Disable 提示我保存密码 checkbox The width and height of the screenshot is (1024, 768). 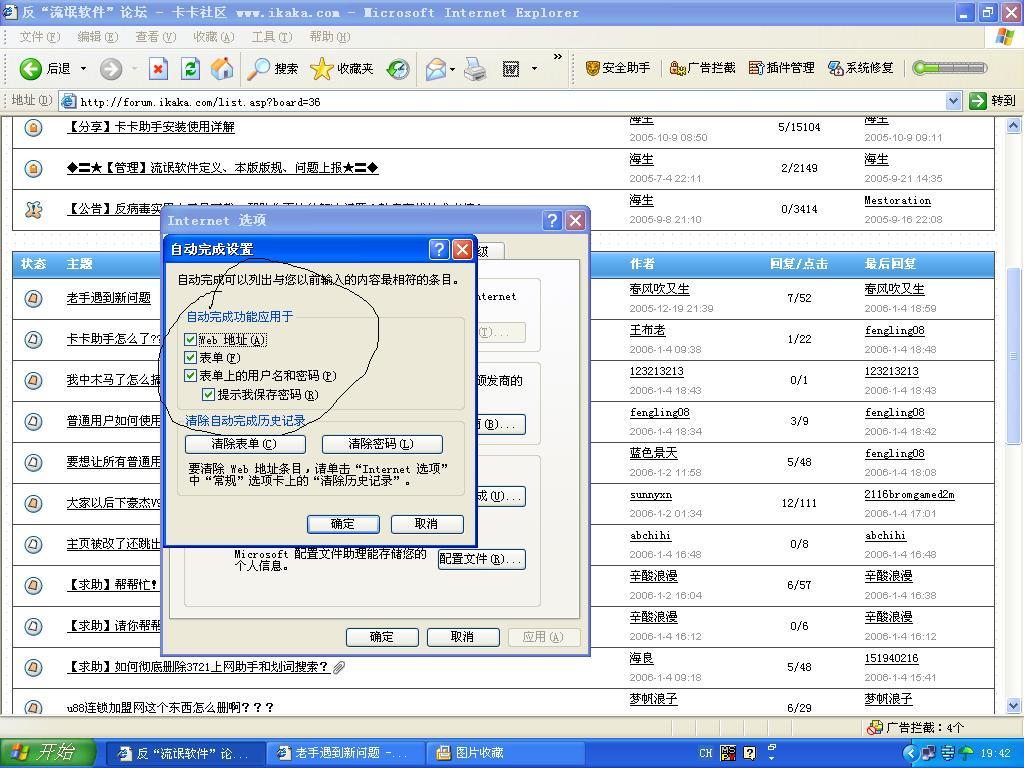209,395
